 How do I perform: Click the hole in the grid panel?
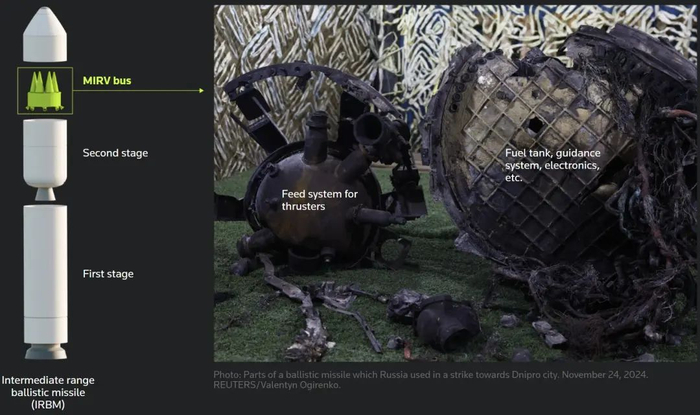[535, 125]
